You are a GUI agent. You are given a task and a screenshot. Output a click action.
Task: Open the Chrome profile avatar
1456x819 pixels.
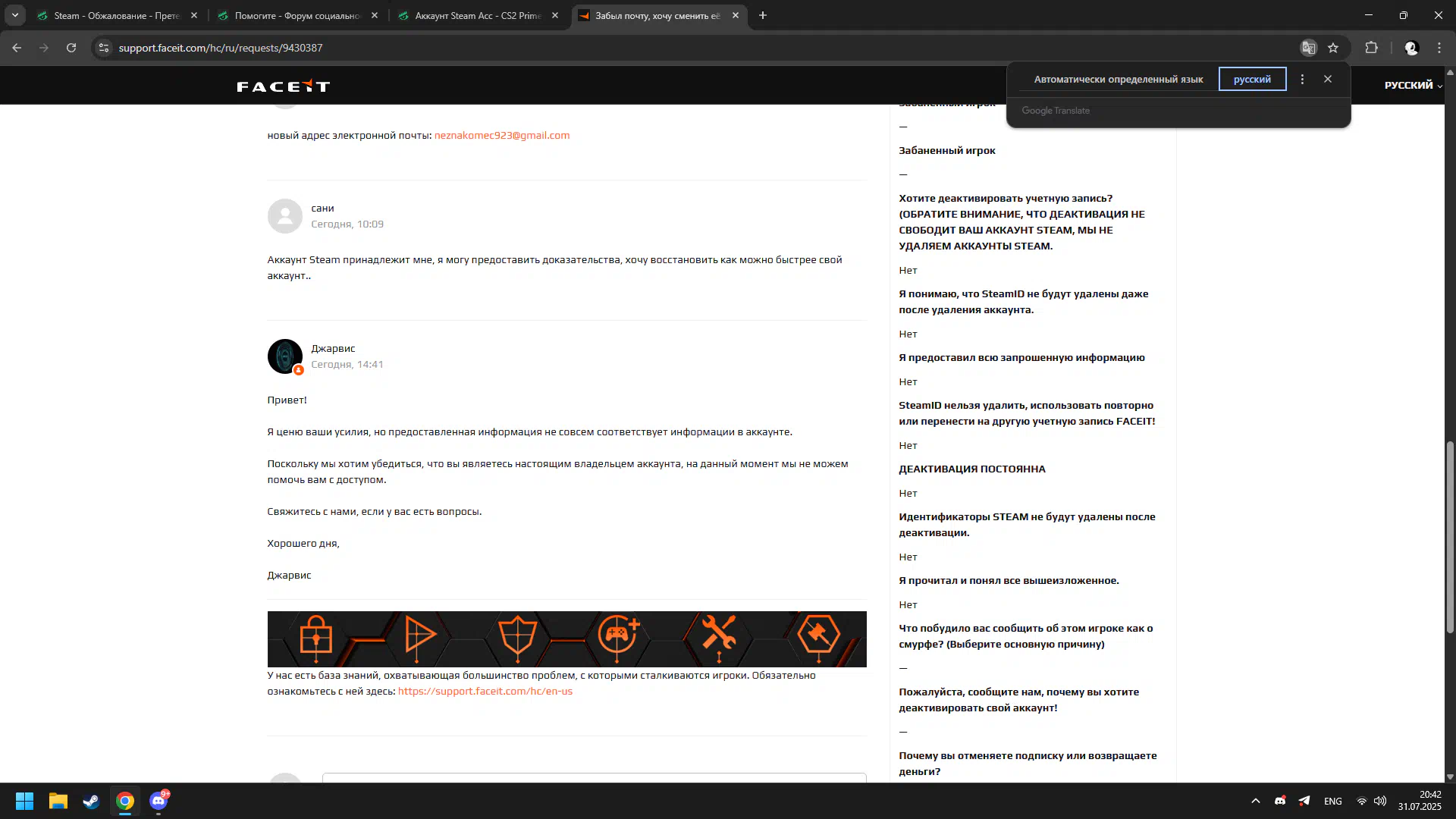pyautogui.click(x=1411, y=48)
